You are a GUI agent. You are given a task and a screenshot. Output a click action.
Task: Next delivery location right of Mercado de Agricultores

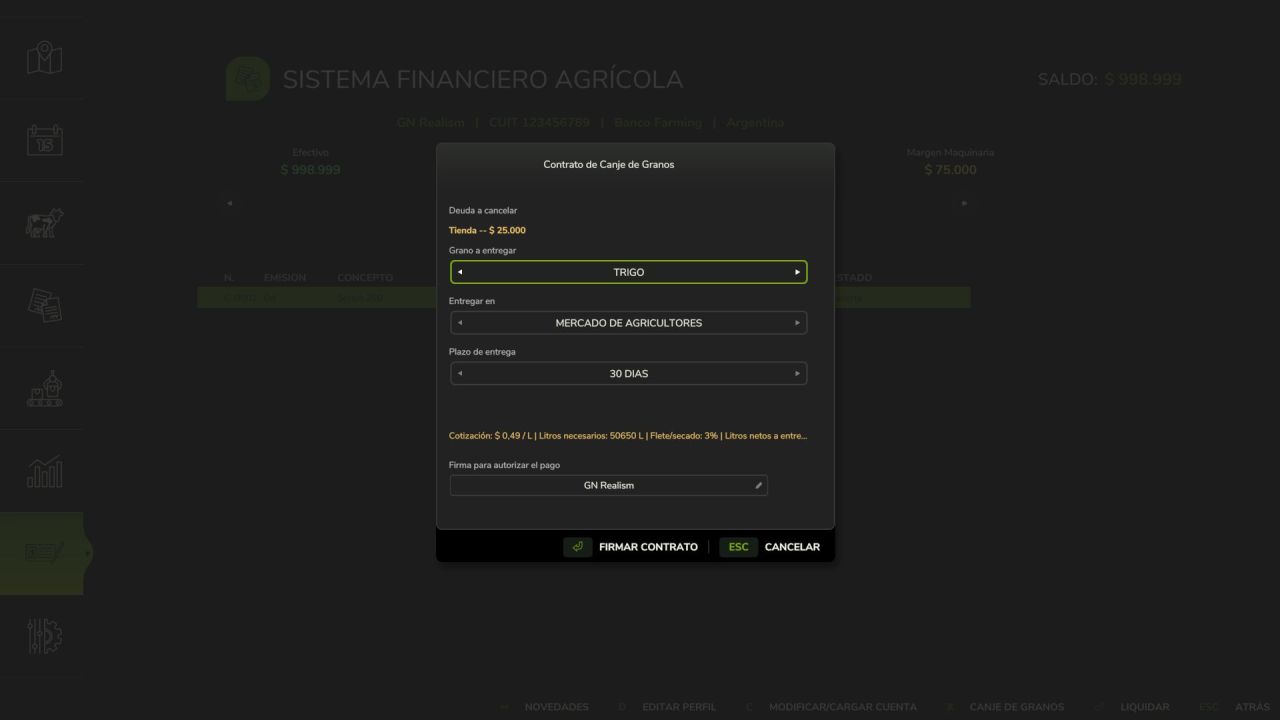(797, 323)
